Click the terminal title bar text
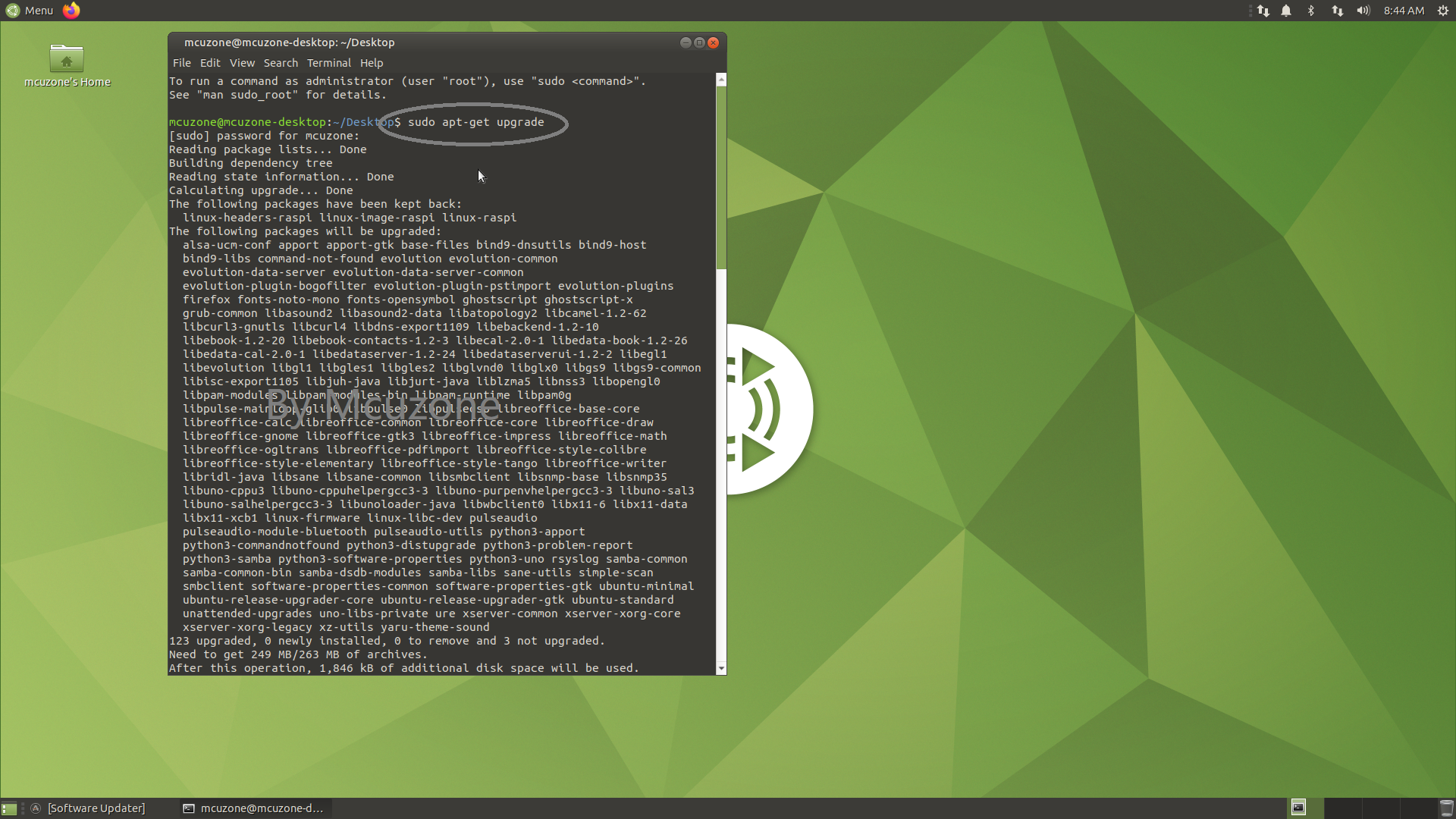Image resolution: width=1456 pixels, height=819 pixels. coord(289,42)
